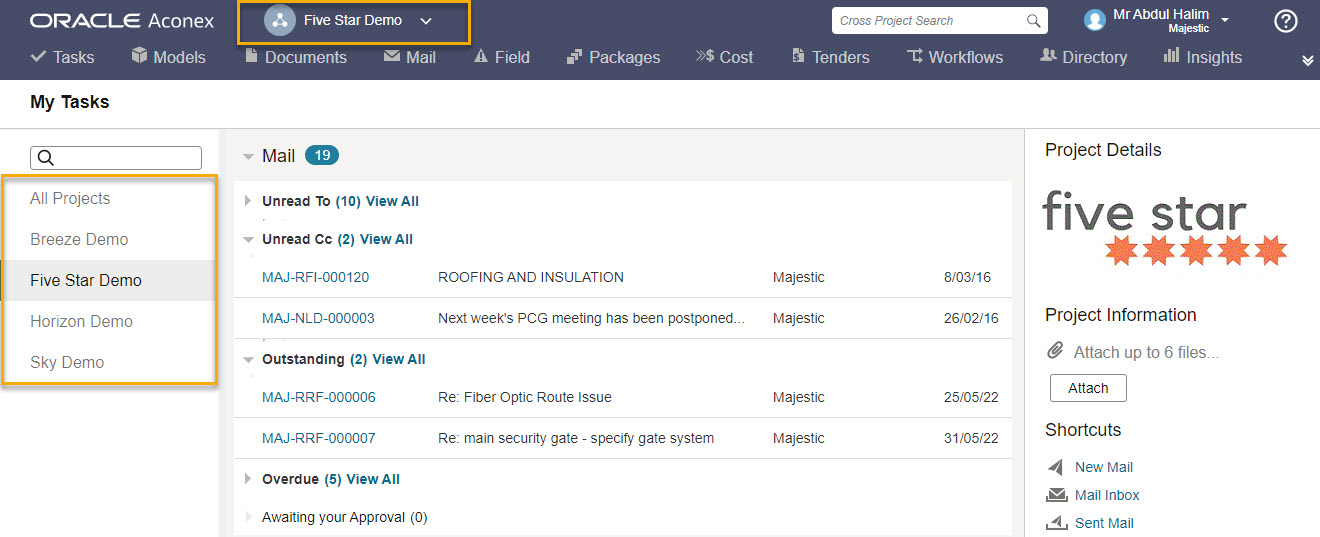This screenshot has height=537, width=1320.
Task: Click the Mail Inbox envelope icon
Action: pos(1057,495)
